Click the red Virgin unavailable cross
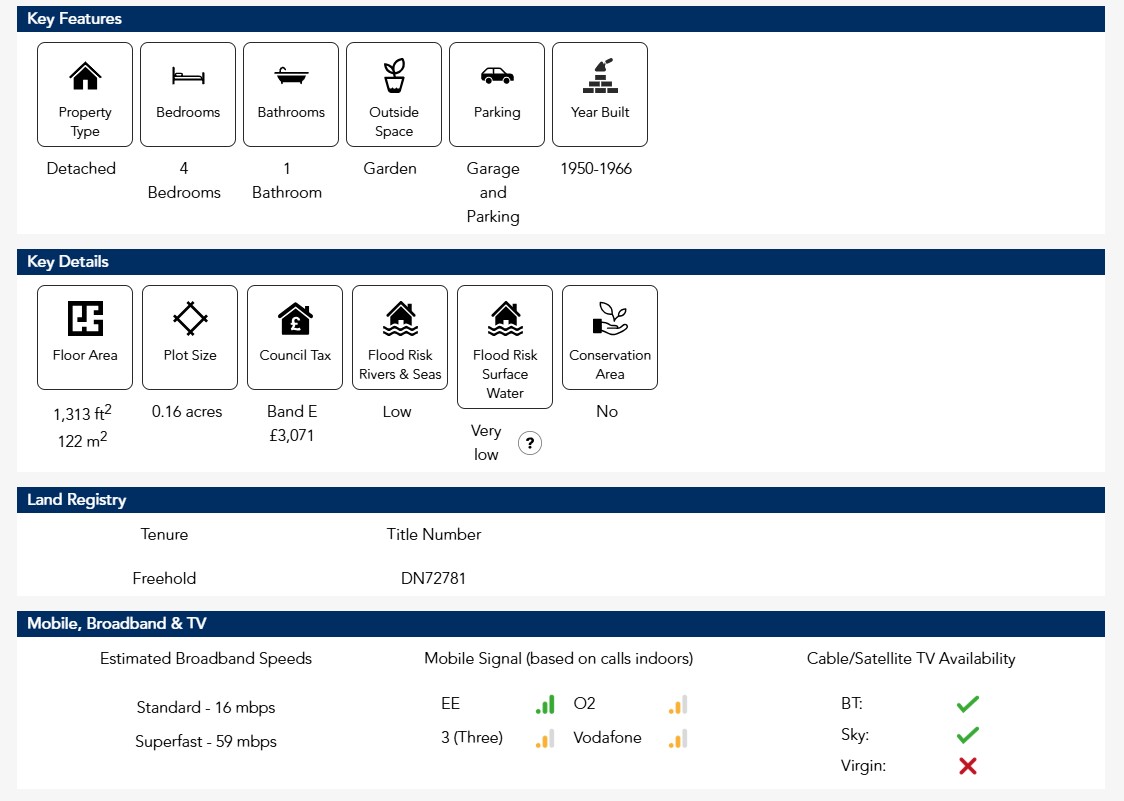 (x=967, y=766)
